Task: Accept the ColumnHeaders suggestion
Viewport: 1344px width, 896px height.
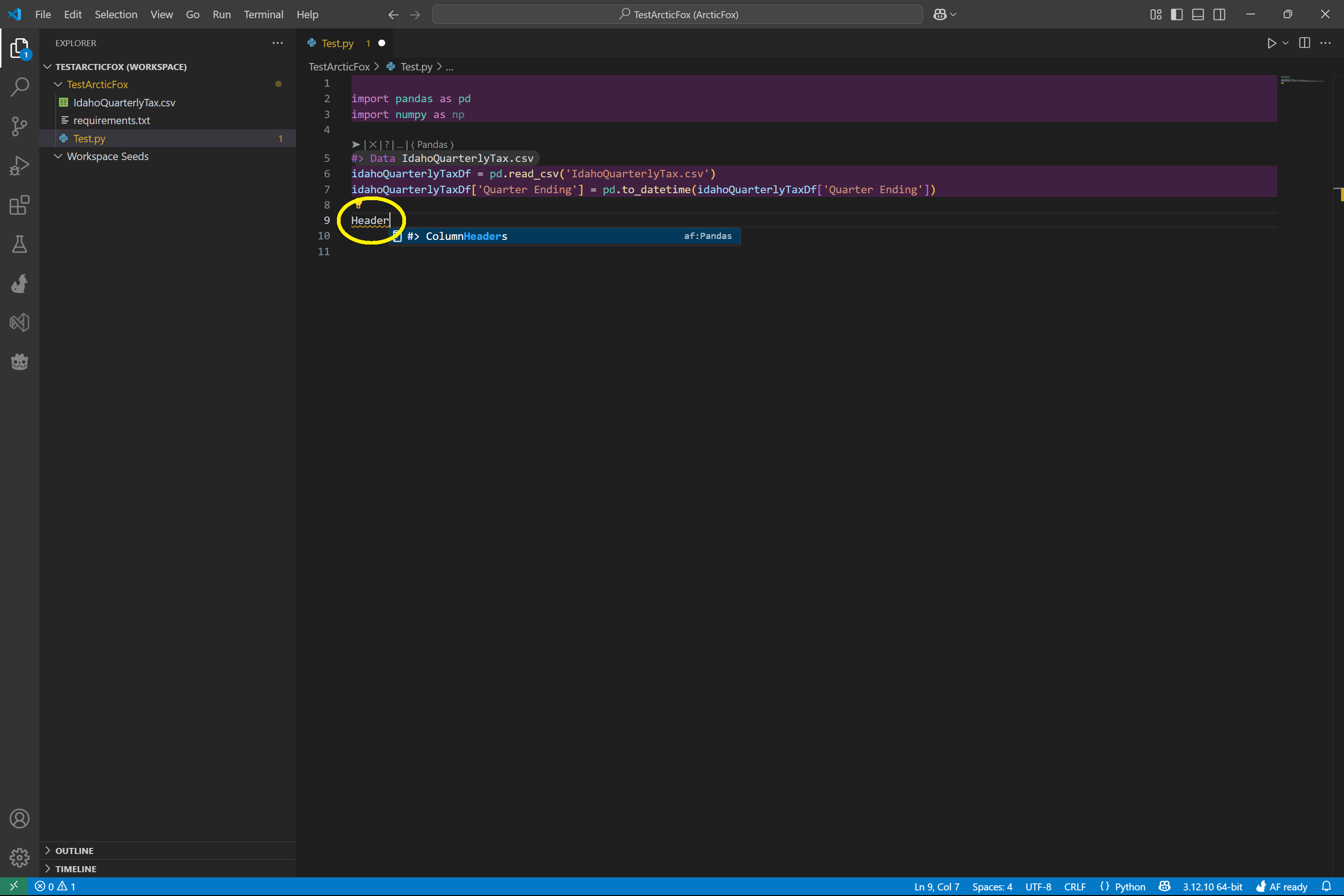Action: click(x=565, y=237)
